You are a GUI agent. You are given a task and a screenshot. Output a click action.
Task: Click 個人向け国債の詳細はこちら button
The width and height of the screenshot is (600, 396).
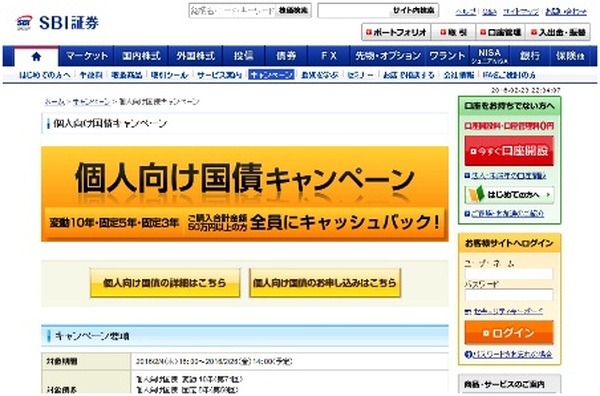pos(165,283)
